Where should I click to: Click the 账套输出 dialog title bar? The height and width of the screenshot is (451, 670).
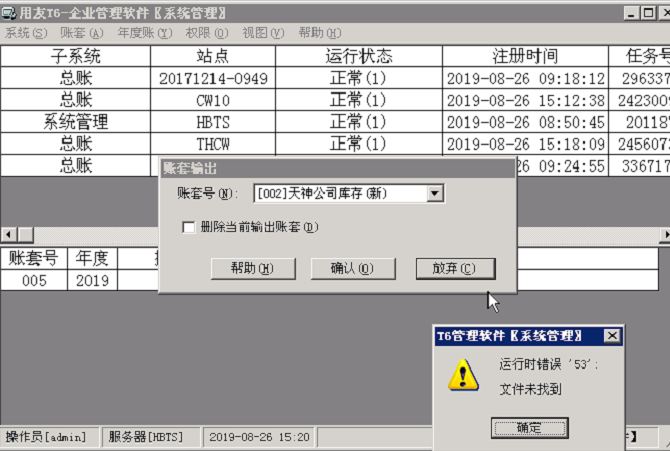tap(338, 168)
